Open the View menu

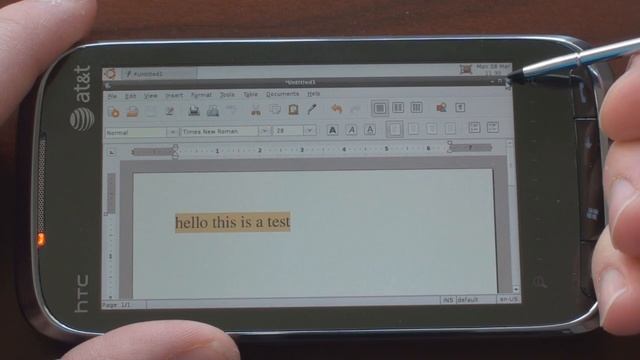pos(150,96)
